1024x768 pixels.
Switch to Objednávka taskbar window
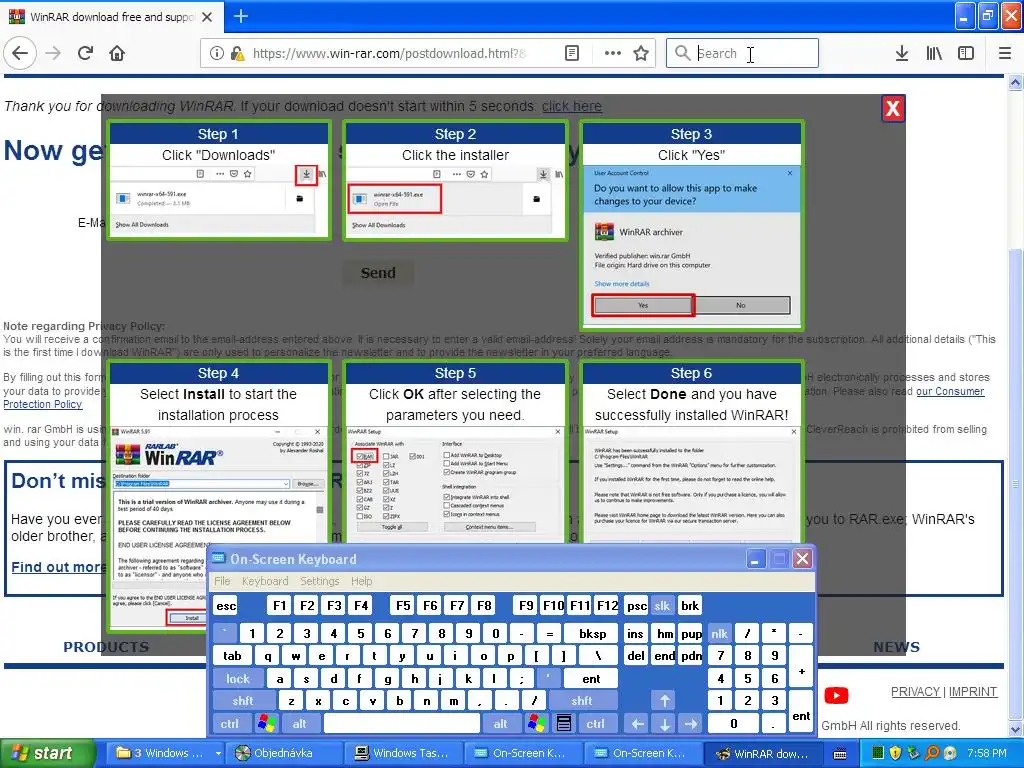[285, 754]
